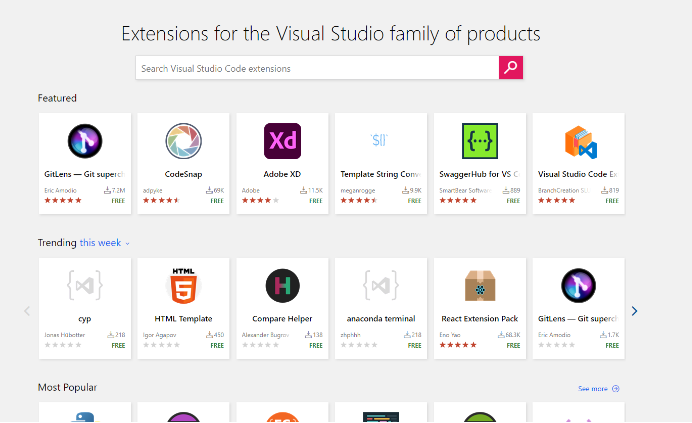
Task: Go to next Trending extensions page arrow
Action: (x=634, y=311)
